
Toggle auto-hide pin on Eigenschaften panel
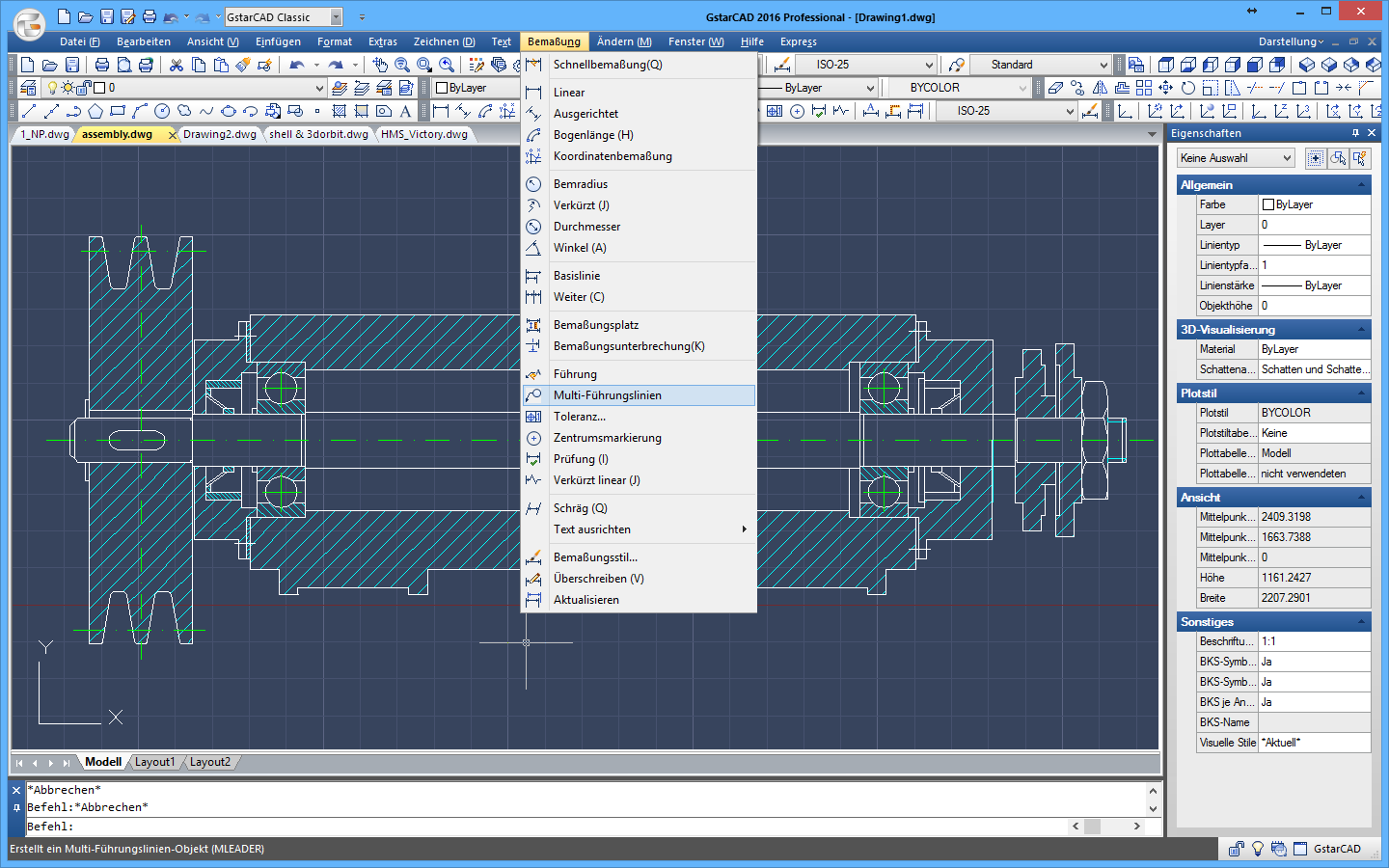pos(1355,133)
